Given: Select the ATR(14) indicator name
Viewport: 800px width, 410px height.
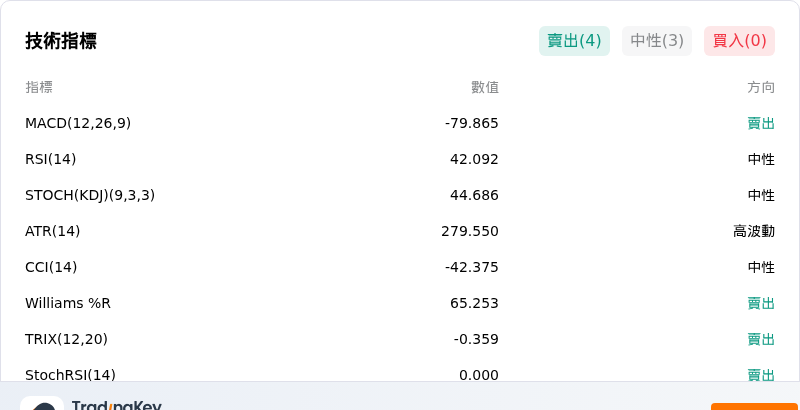Looking at the screenshot, I should [53, 232].
